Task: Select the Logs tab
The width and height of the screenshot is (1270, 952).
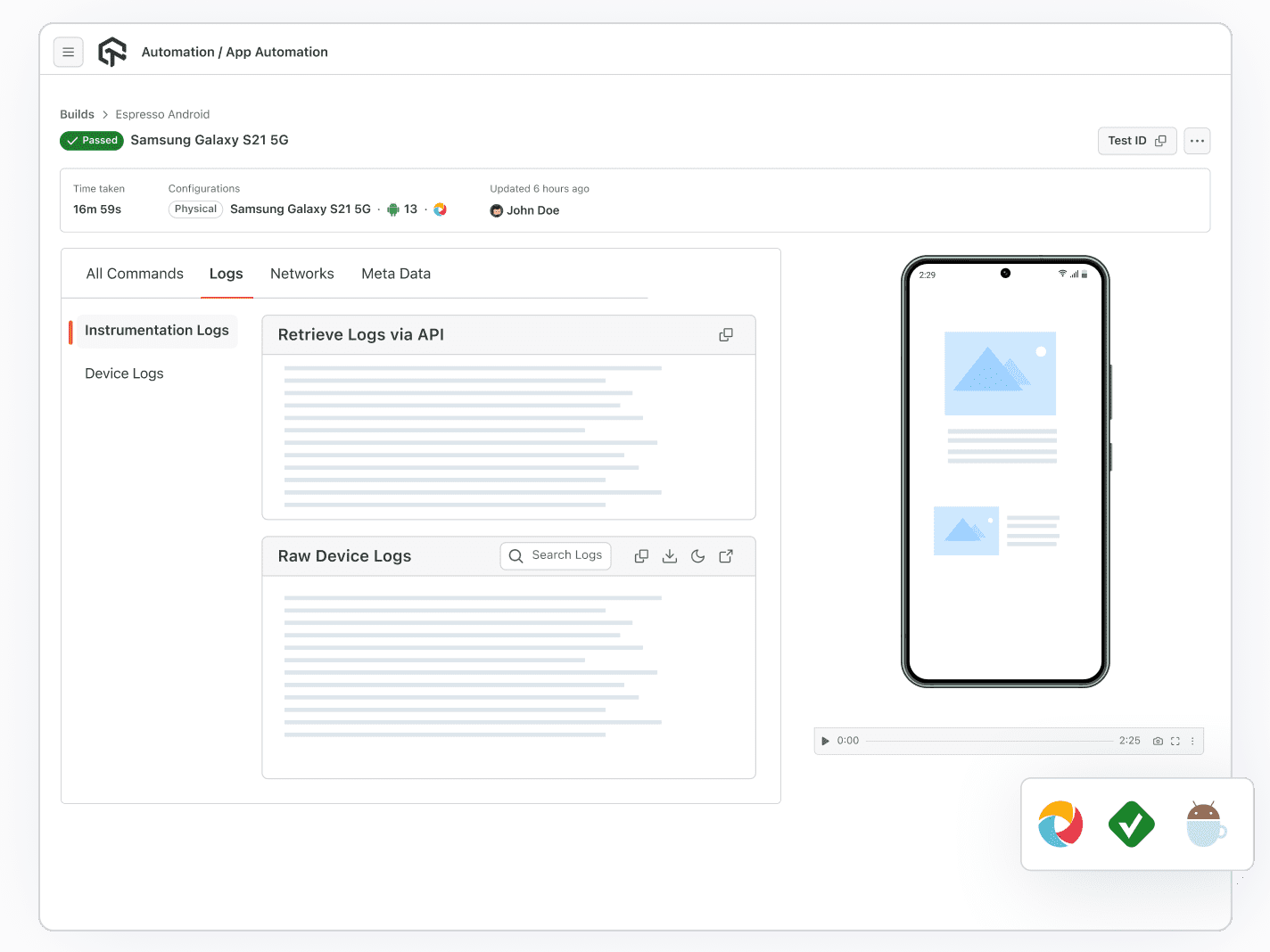Action: click(227, 274)
